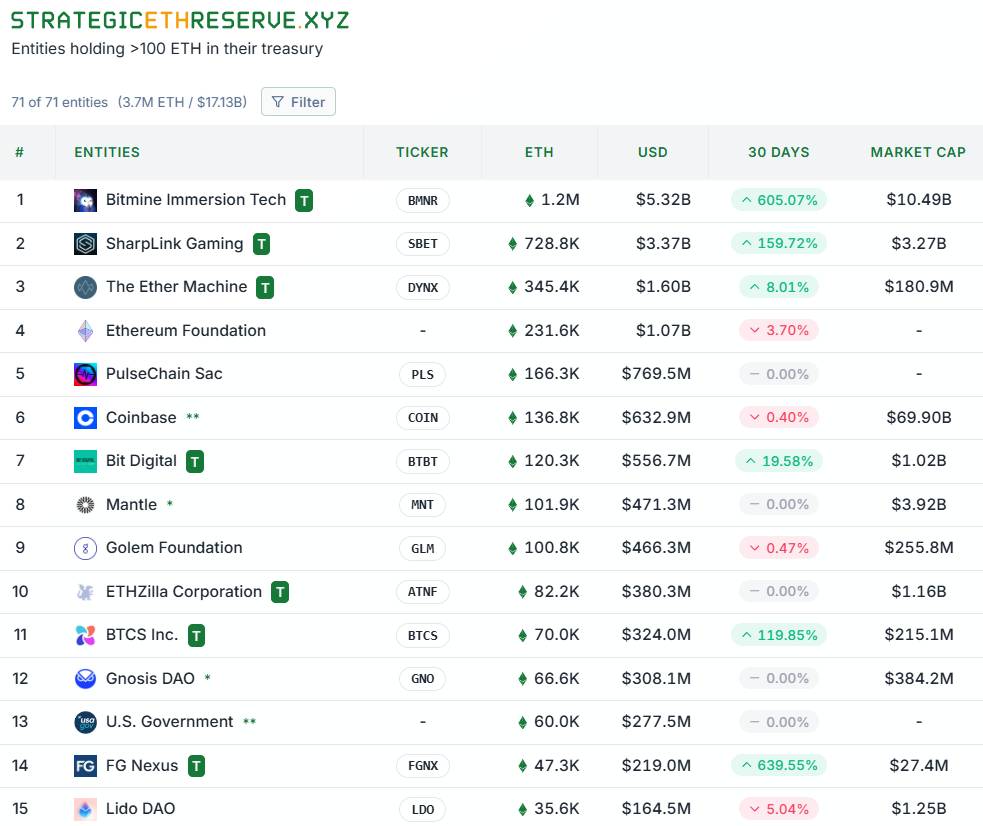This screenshot has height=826, width=983.
Task: Click the green T badge beside The Ether Machine
Action: (265, 288)
